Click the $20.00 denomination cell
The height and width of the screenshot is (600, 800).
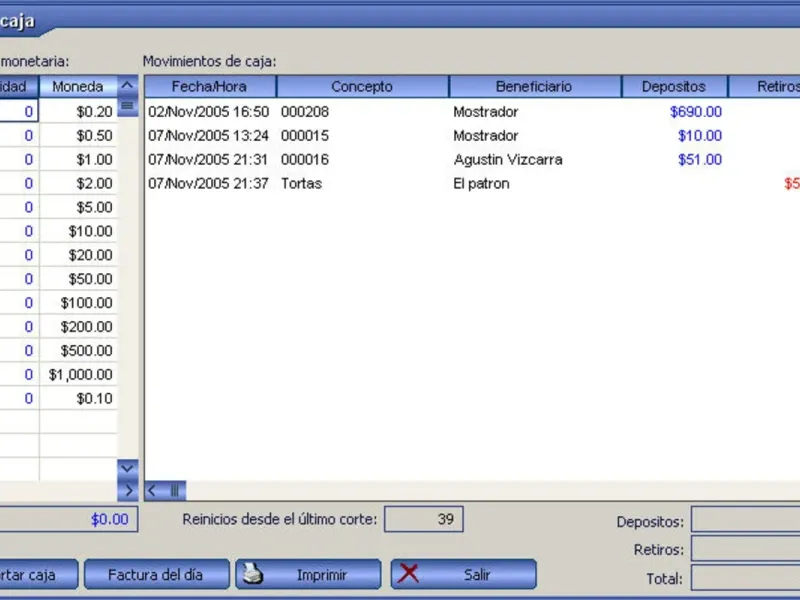[x=79, y=255]
